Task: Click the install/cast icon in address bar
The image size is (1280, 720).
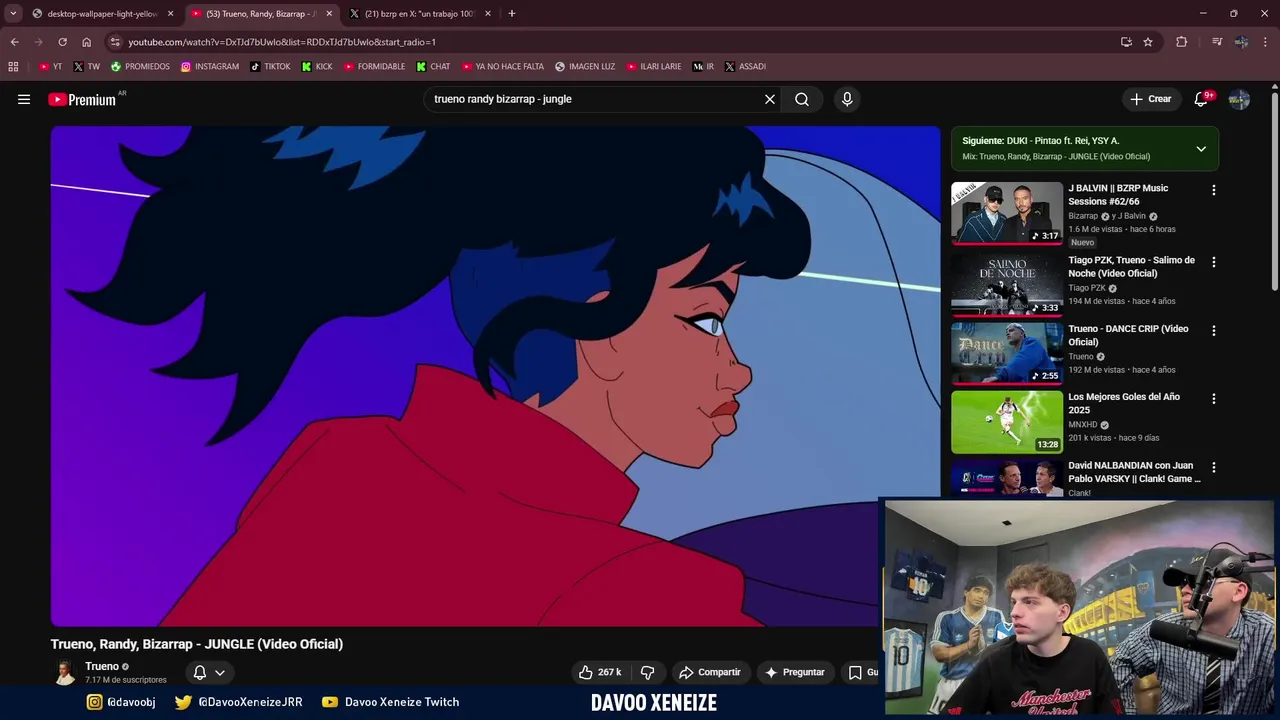Action: point(1126,42)
